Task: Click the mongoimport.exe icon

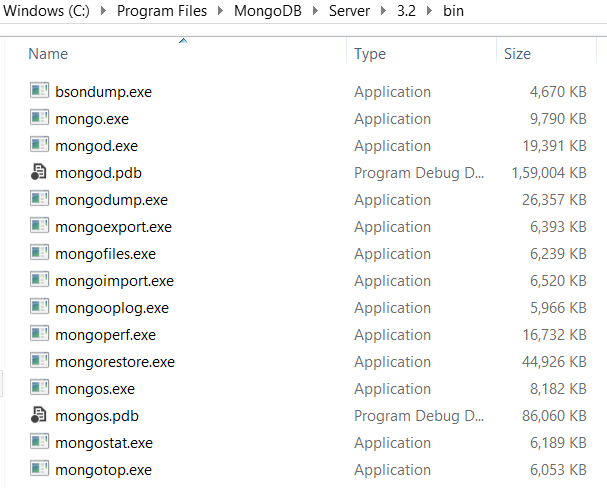Action: tap(39, 280)
